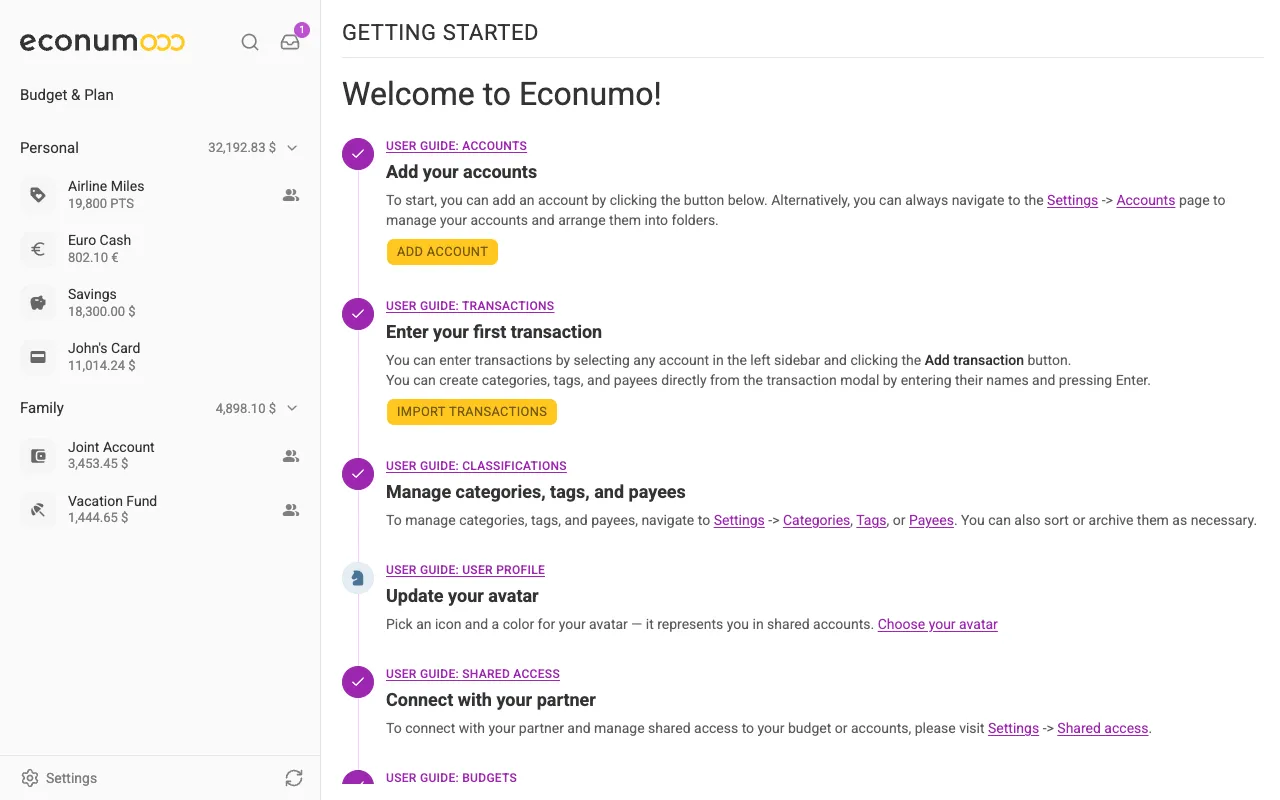The height and width of the screenshot is (800, 1280).
Task: Click shared users icon on Vacation Fund
Action: [291, 510]
